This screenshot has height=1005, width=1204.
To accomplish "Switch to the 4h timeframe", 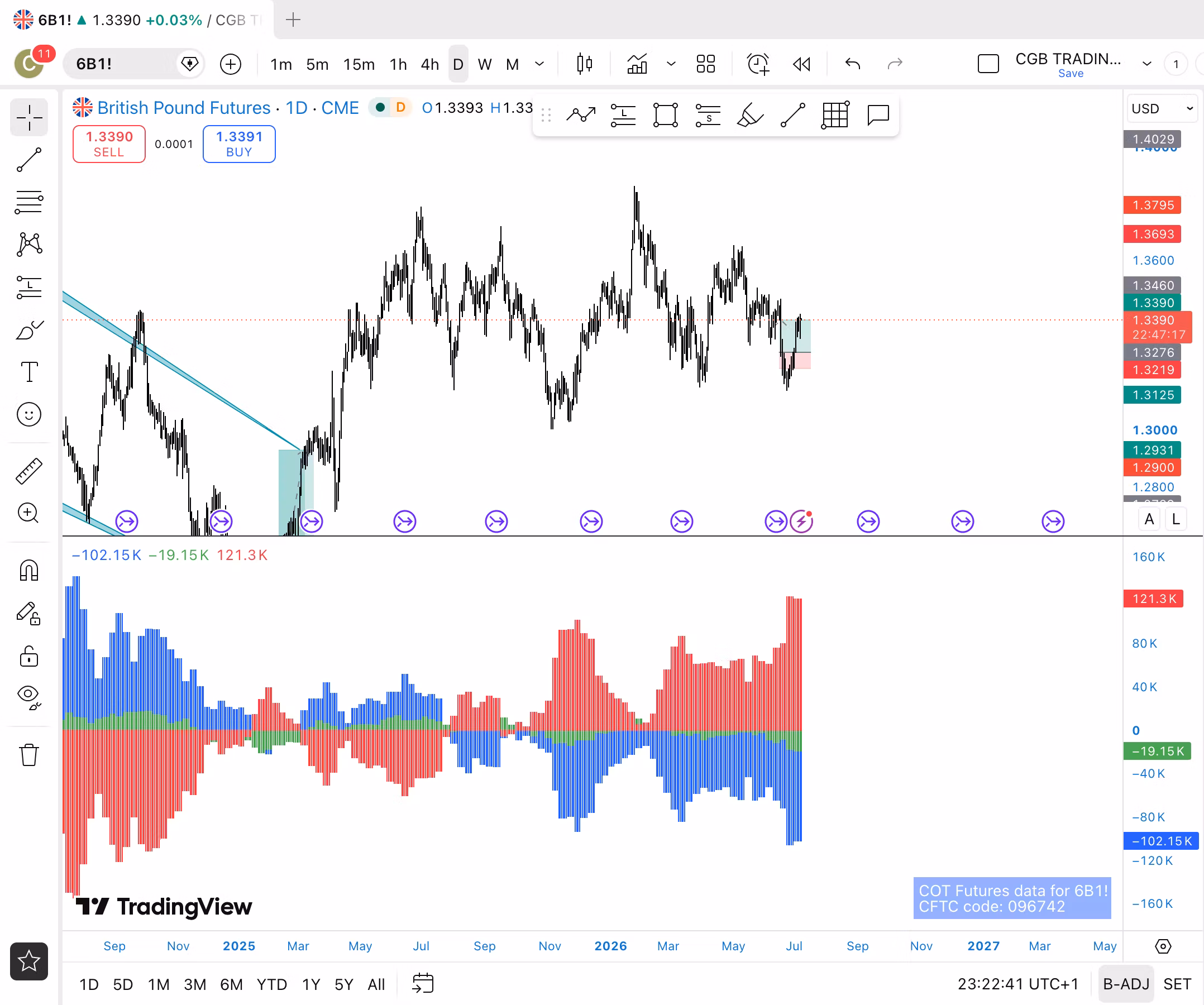I will (x=429, y=64).
